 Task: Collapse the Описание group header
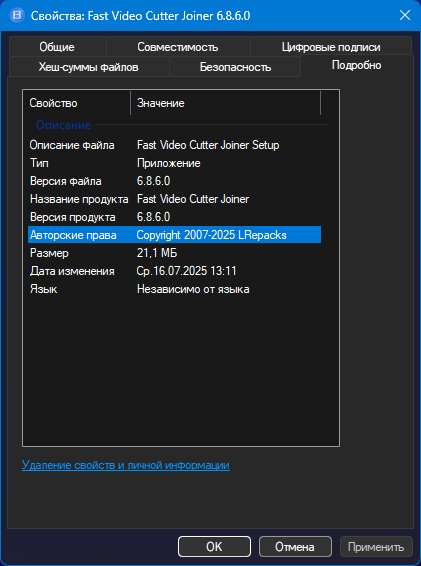click(x=64, y=125)
